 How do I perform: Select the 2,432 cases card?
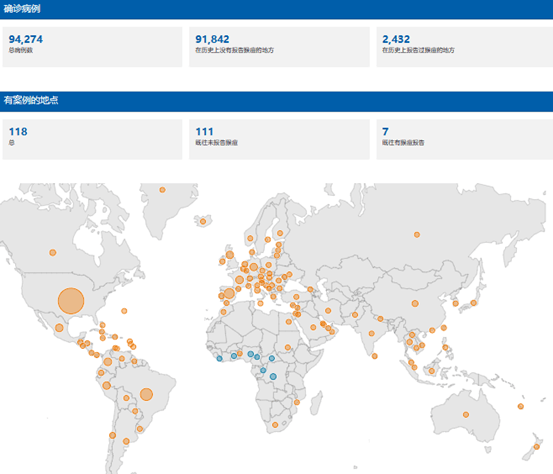[465, 47]
